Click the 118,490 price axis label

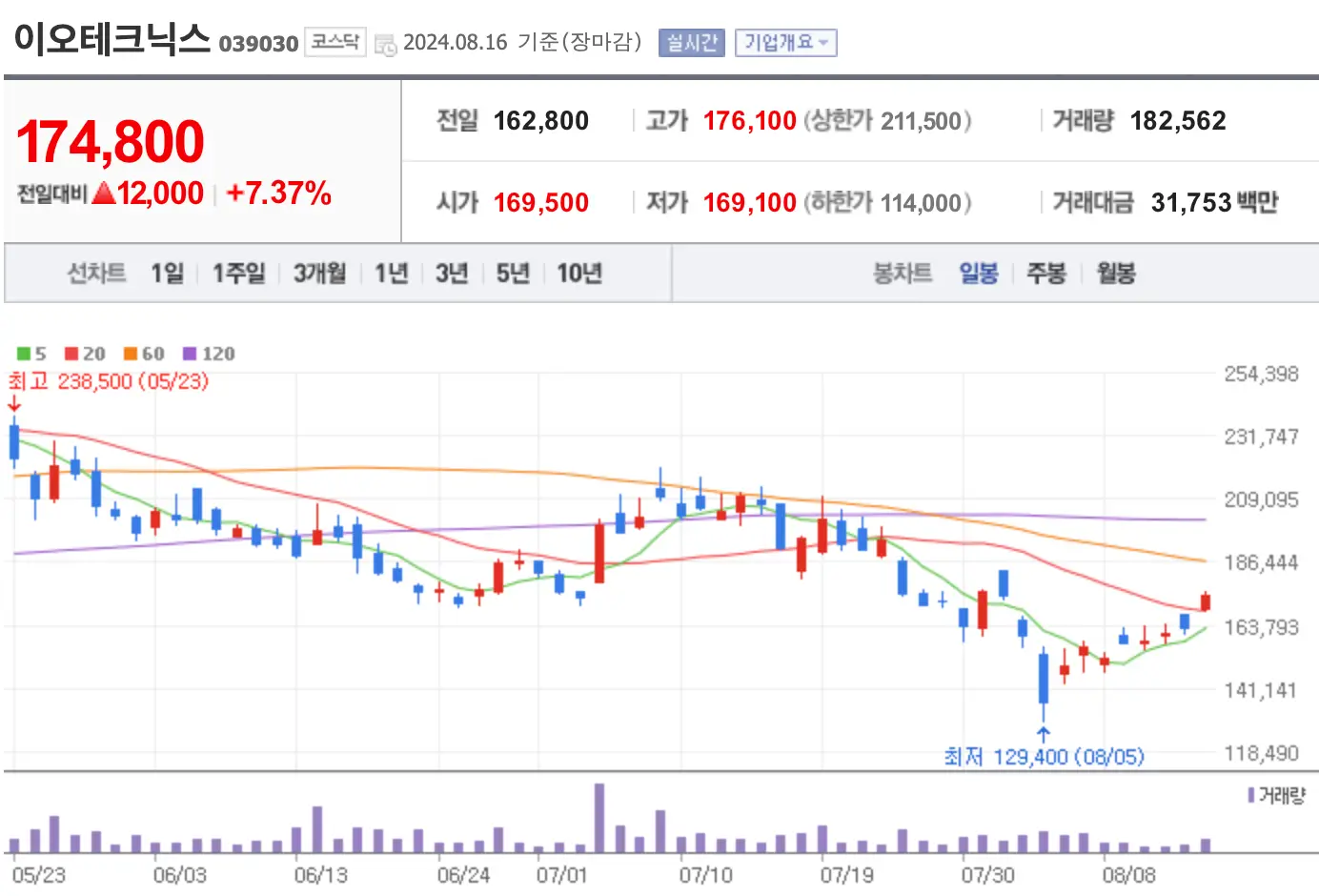tap(1261, 753)
